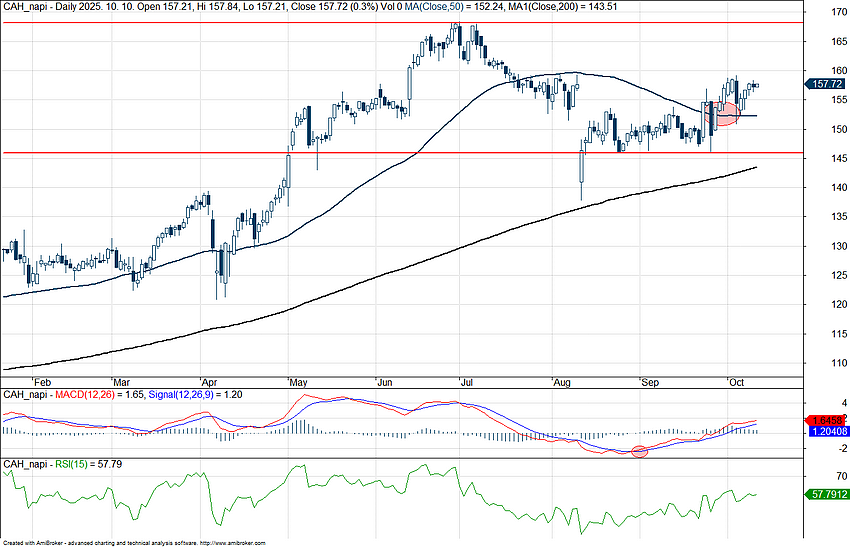The image size is (850, 547).
Task: Click the pink highlighted circle on price chart
Action: pyautogui.click(x=726, y=113)
